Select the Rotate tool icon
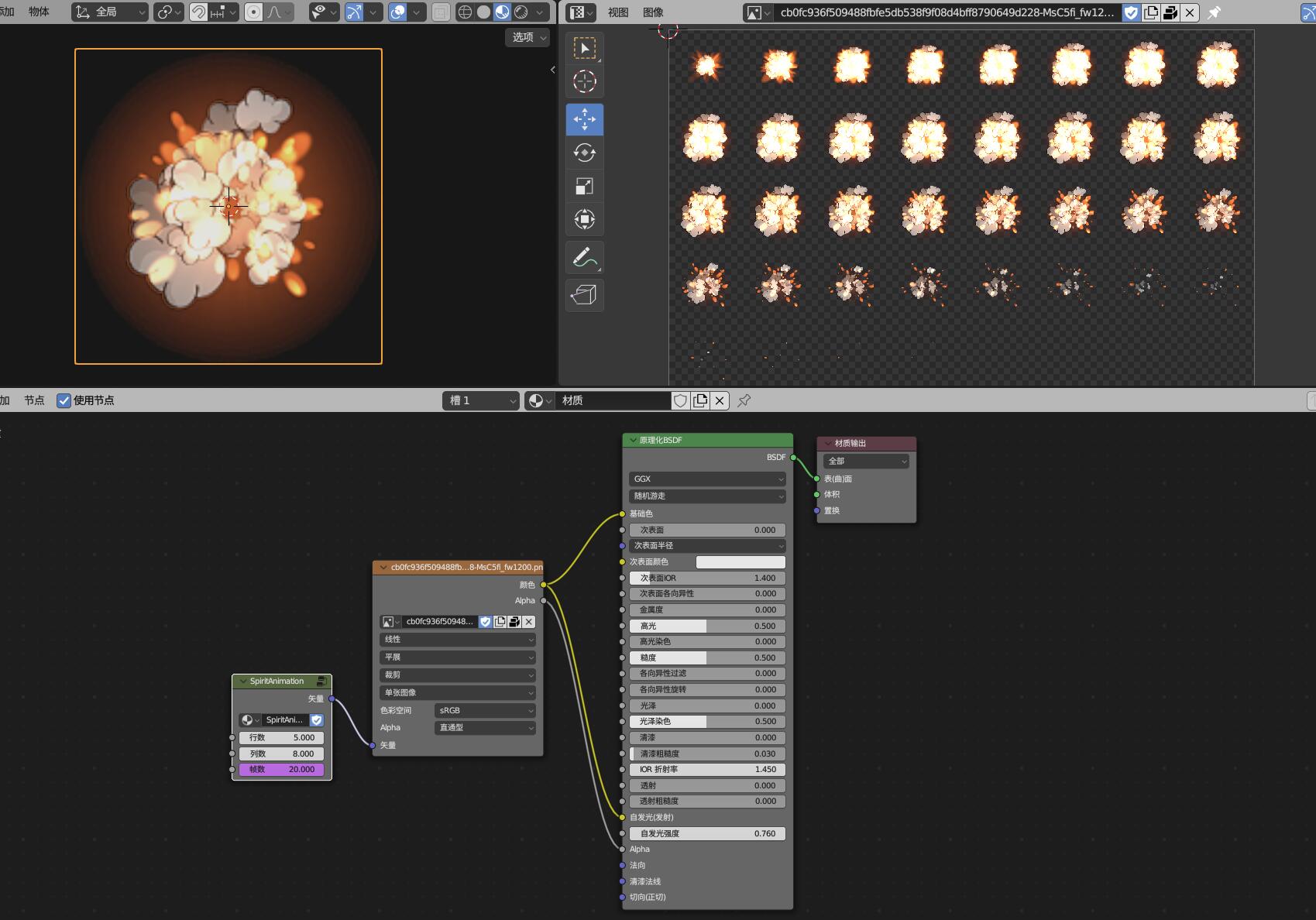This screenshot has height=920, width=1316. coord(584,153)
